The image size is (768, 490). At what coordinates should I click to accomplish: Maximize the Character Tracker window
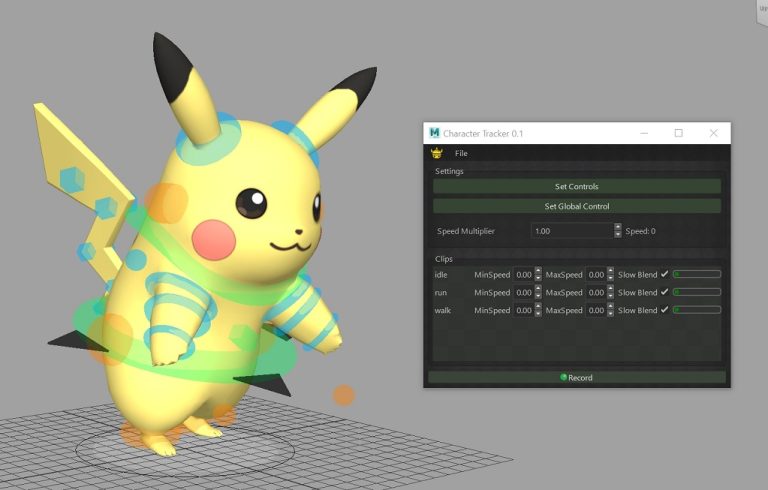tap(678, 133)
